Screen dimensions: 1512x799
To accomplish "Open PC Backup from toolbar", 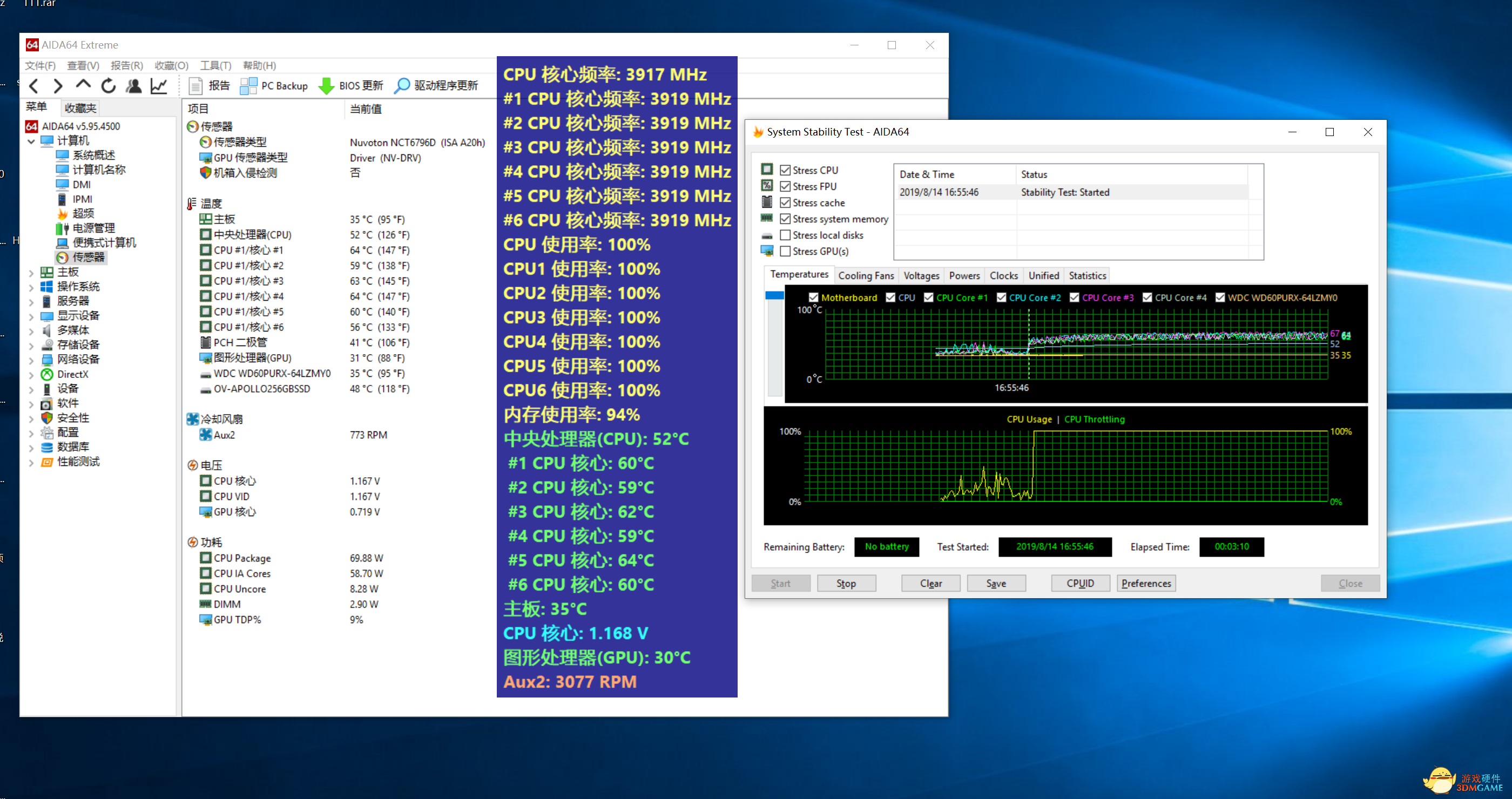I will (x=274, y=86).
